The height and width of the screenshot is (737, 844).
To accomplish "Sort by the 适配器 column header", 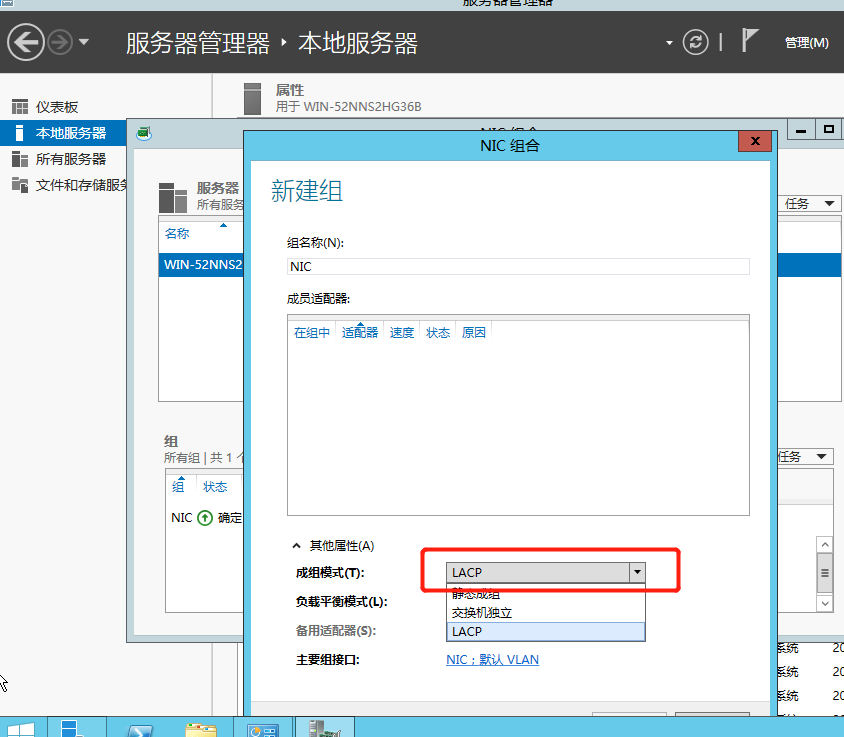I will click(x=360, y=333).
